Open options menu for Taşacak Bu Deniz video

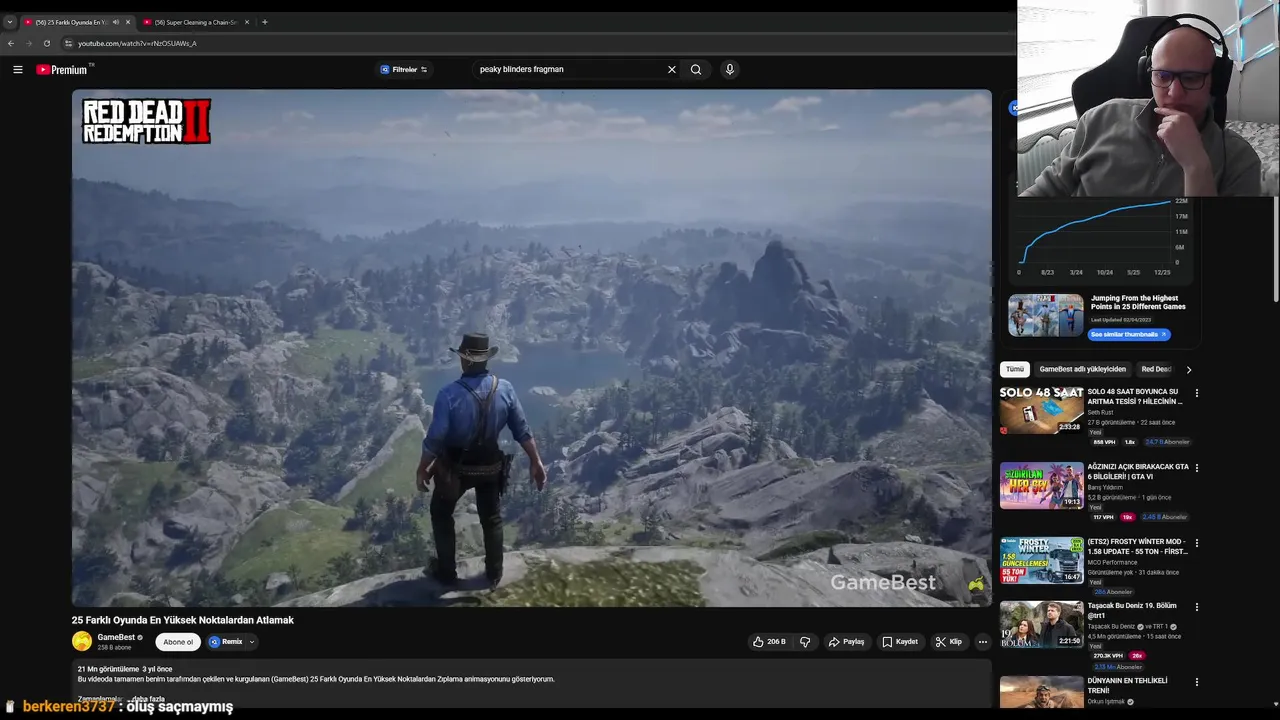[1197, 607]
